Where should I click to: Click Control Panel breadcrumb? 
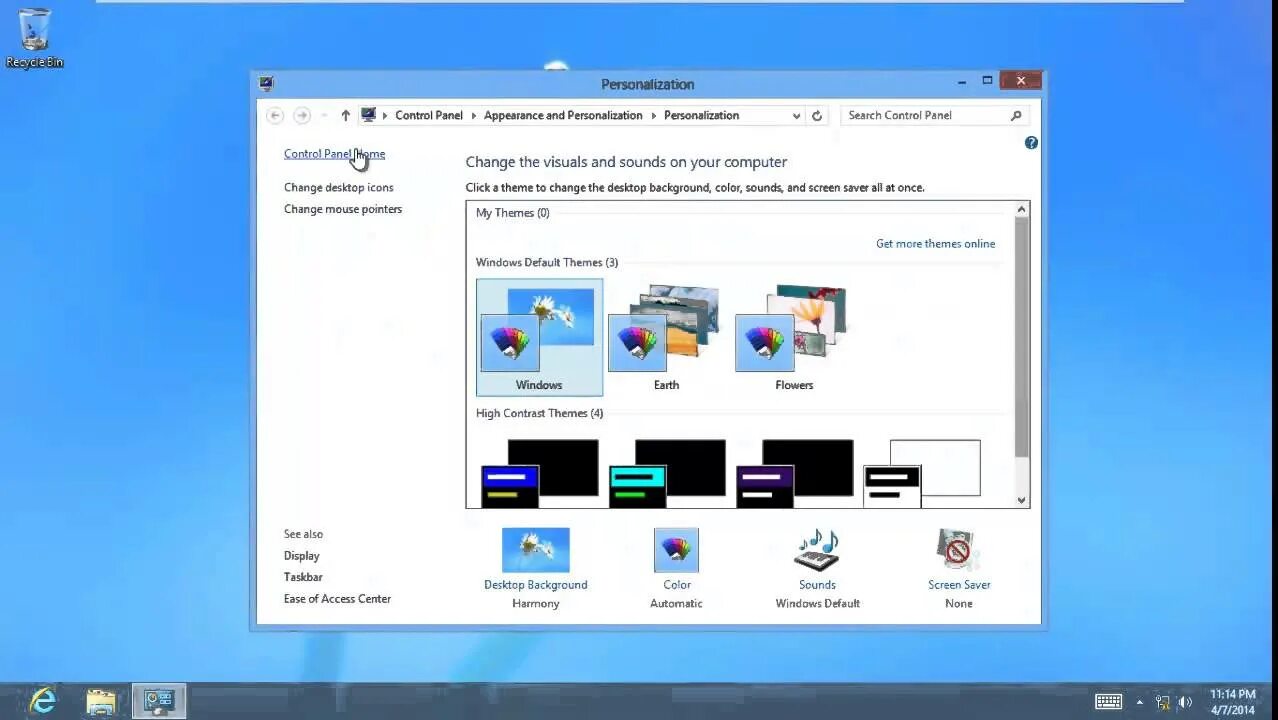click(x=429, y=115)
